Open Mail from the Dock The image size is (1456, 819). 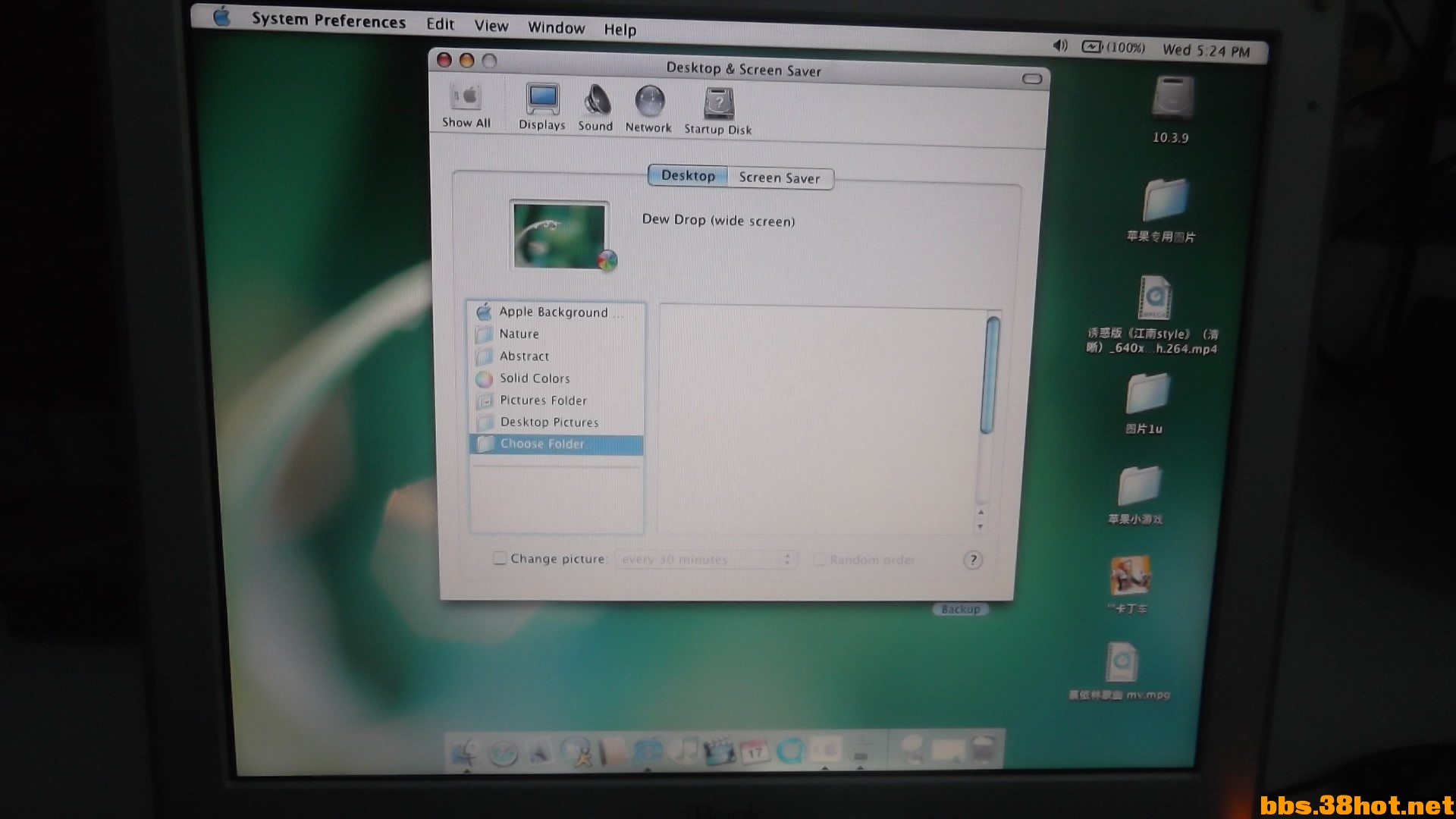click(x=539, y=752)
